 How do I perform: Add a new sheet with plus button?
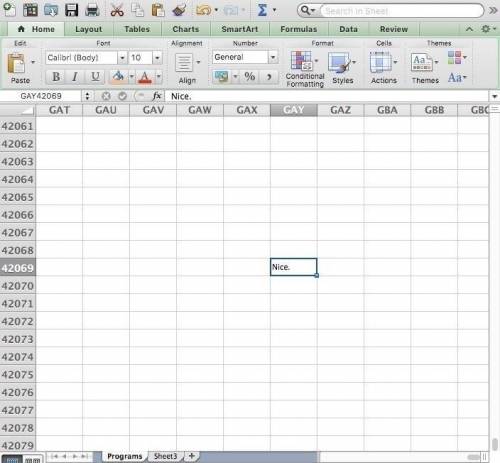click(192, 456)
